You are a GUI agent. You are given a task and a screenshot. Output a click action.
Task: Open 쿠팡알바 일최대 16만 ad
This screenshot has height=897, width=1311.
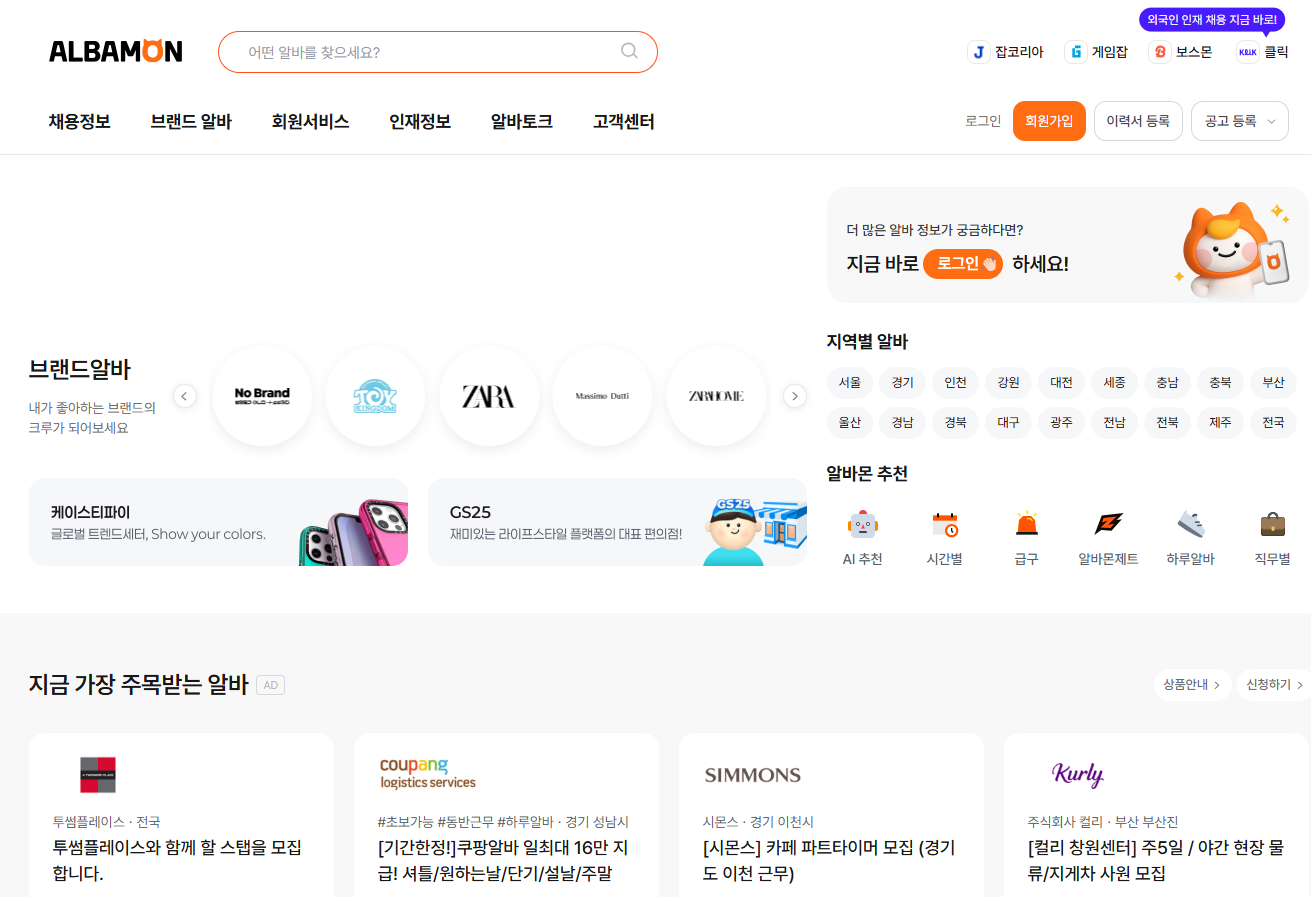tap(506, 815)
